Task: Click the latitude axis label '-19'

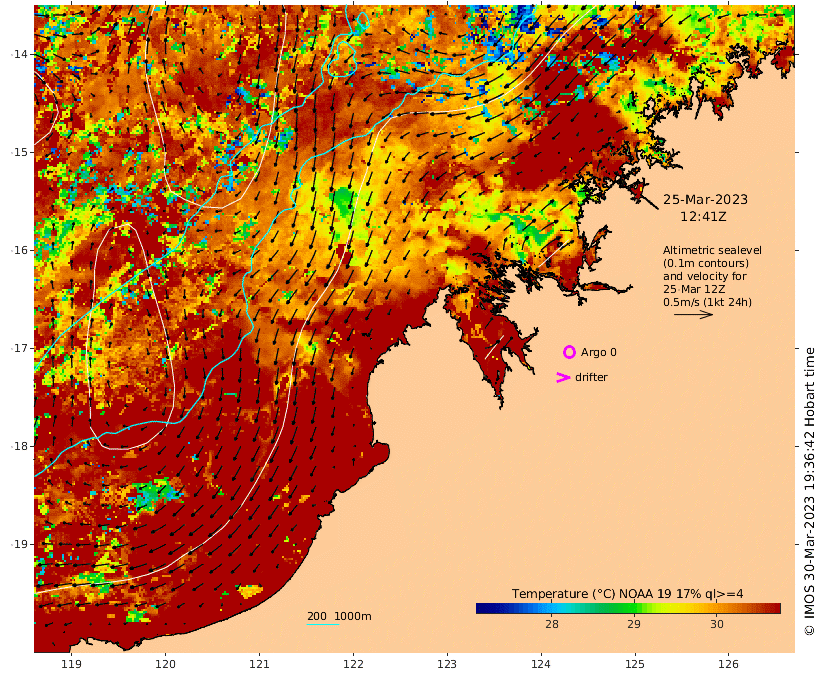Action: pyautogui.click(x=19, y=544)
